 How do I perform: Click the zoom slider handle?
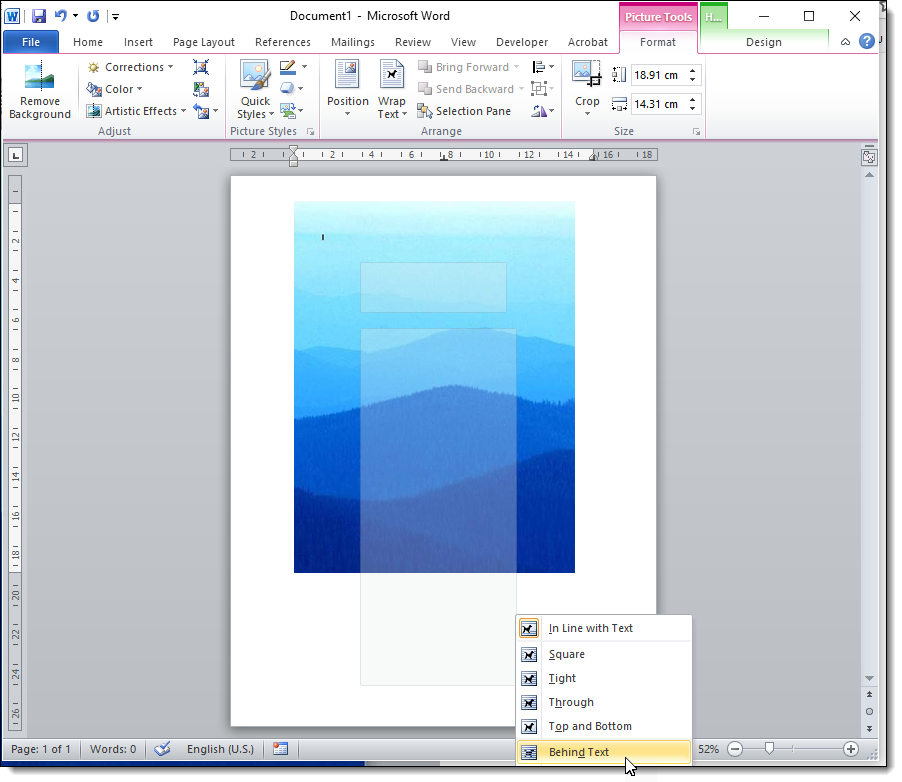769,749
